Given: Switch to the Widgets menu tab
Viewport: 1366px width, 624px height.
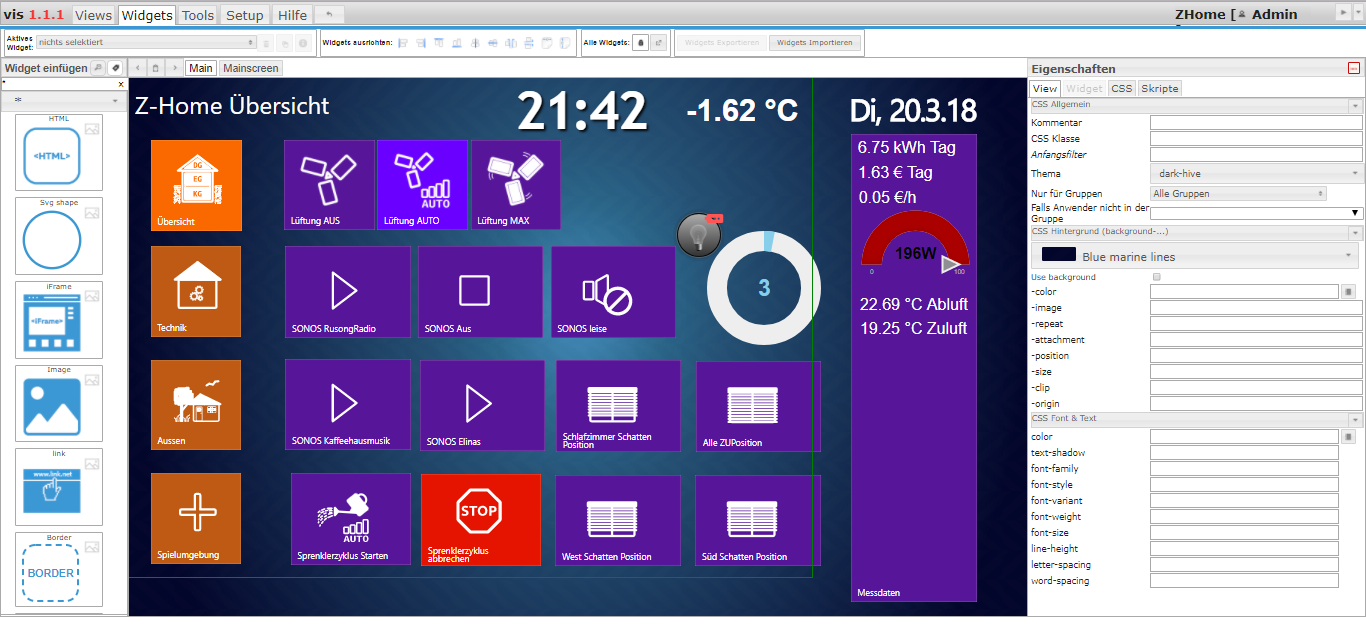Looking at the screenshot, I should [147, 15].
